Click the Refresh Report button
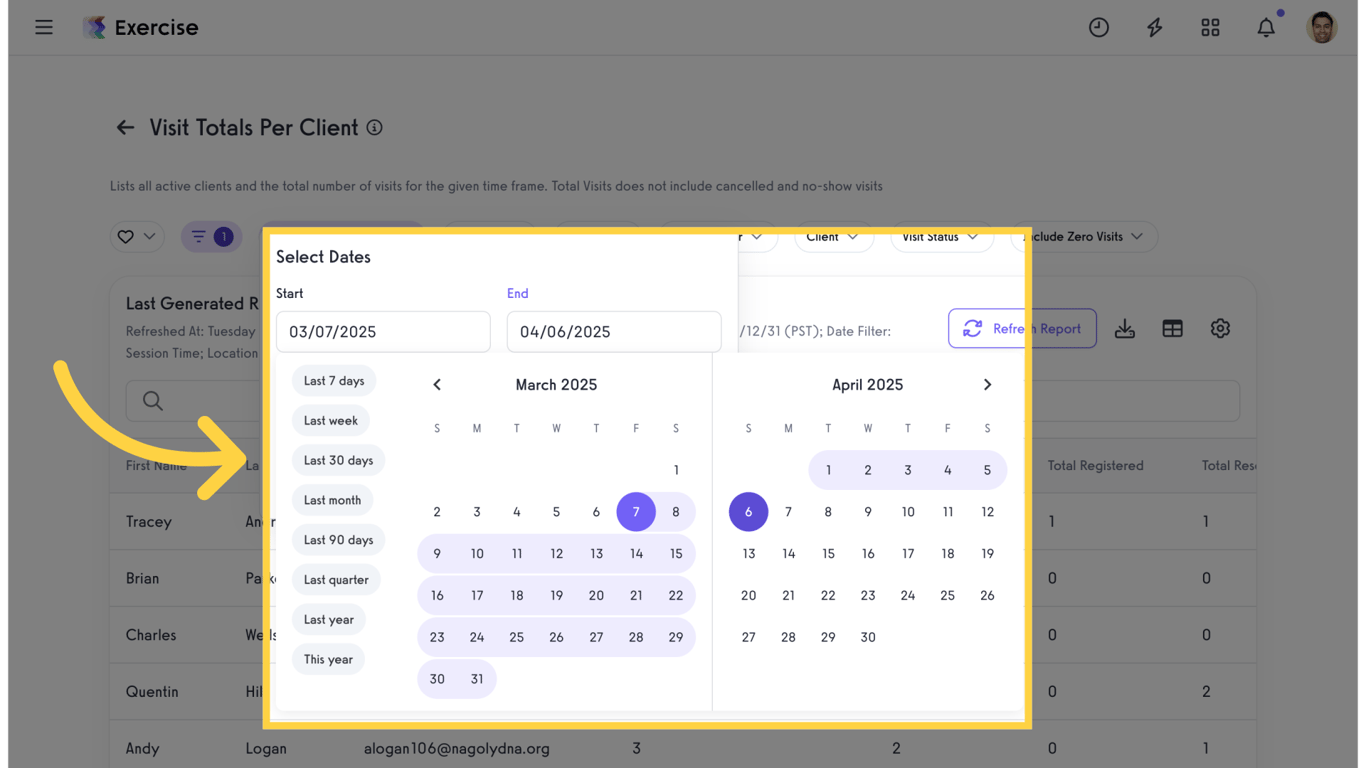Image resolution: width=1366 pixels, height=768 pixels. (x=1022, y=328)
